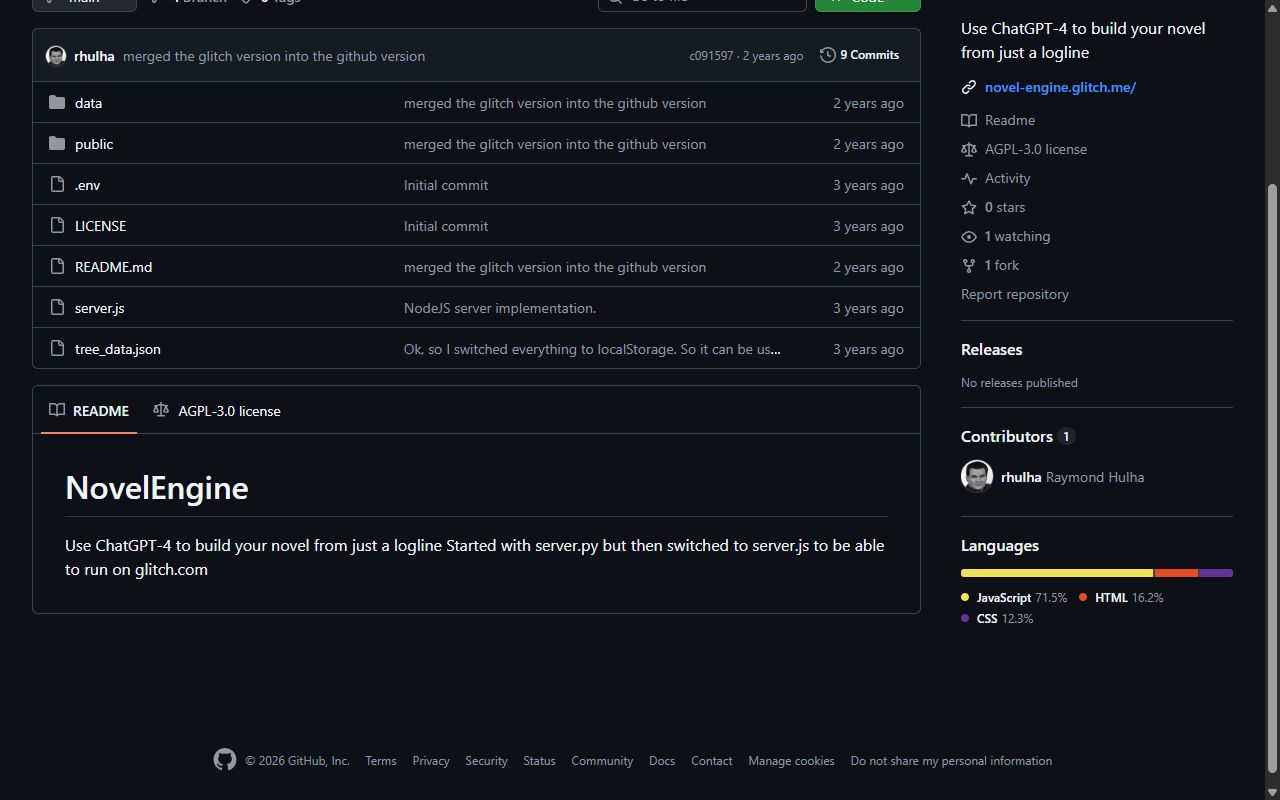Open the Contributors heading link
Screen dimensions: 1280x800
tap(1017, 436)
